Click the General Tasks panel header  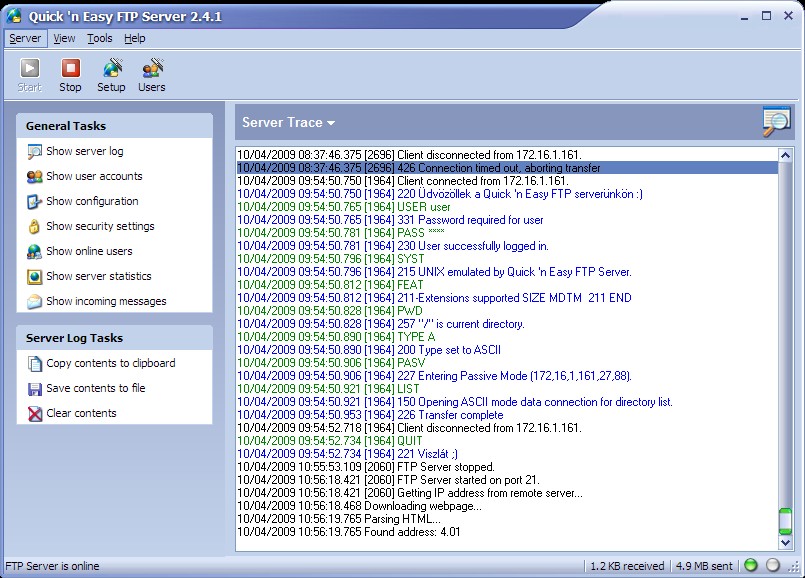[114, 126]
